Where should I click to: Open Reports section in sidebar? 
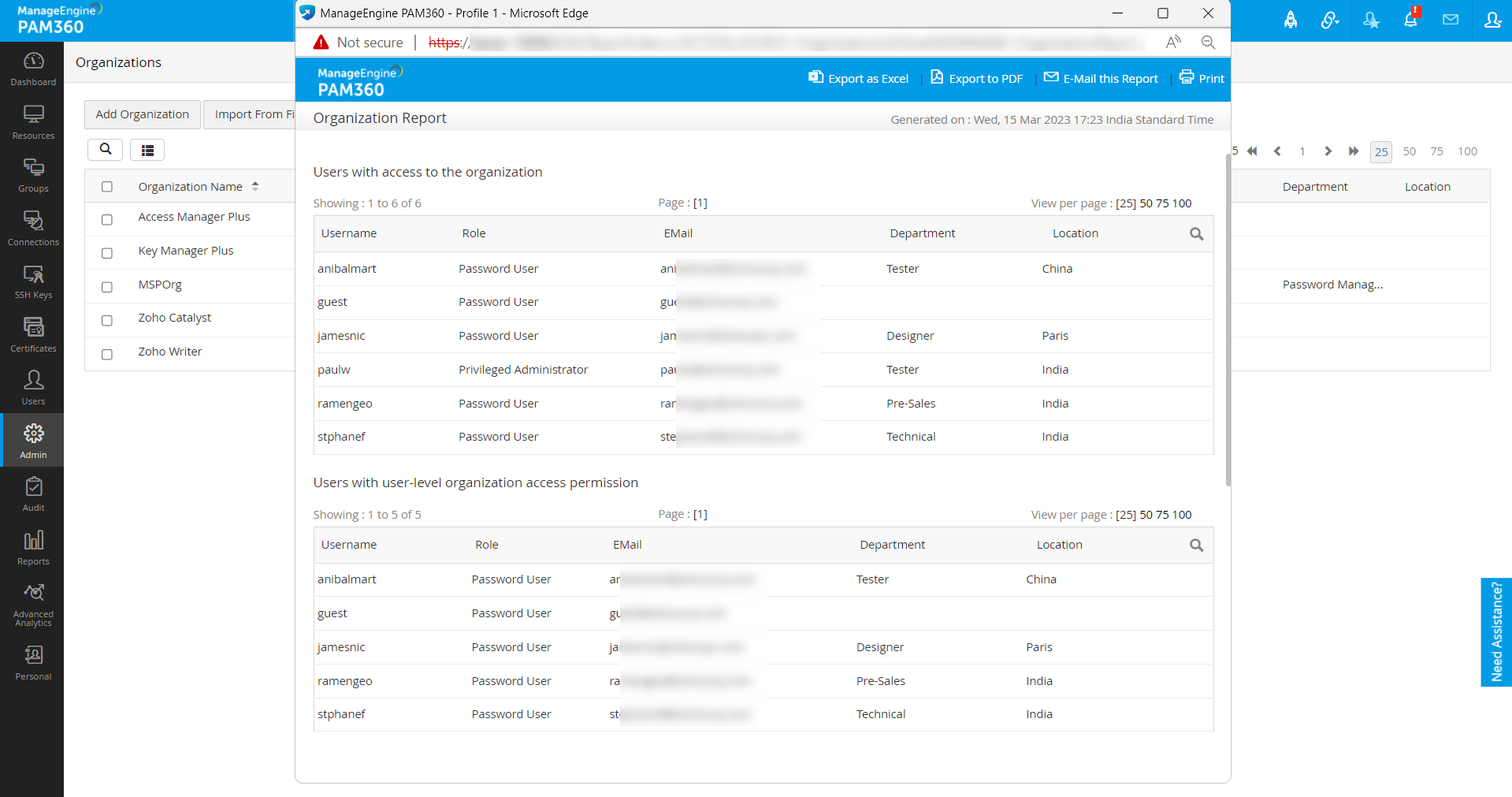click(33, 548)
